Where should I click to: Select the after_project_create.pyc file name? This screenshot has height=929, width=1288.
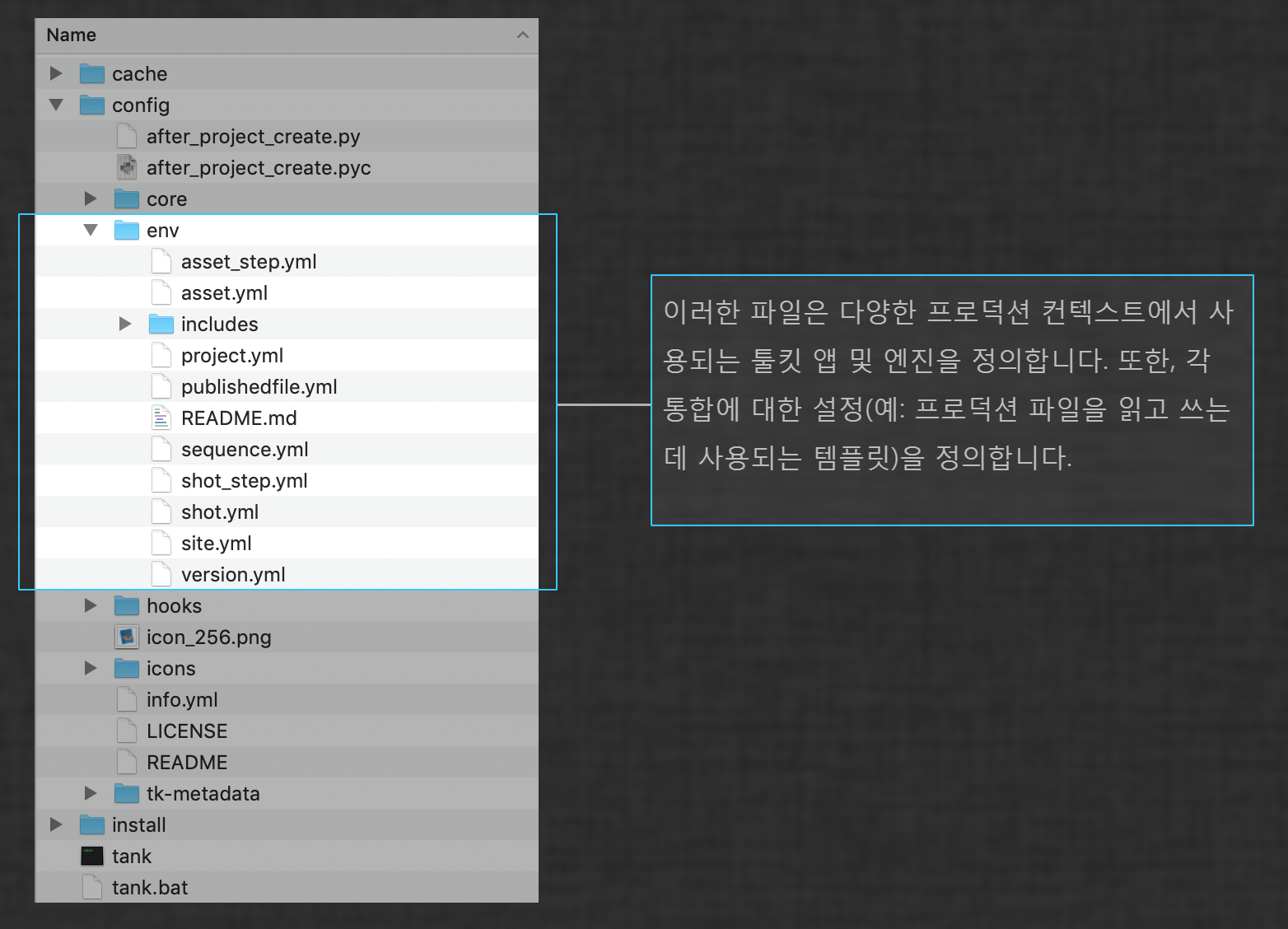click(259, 168)
